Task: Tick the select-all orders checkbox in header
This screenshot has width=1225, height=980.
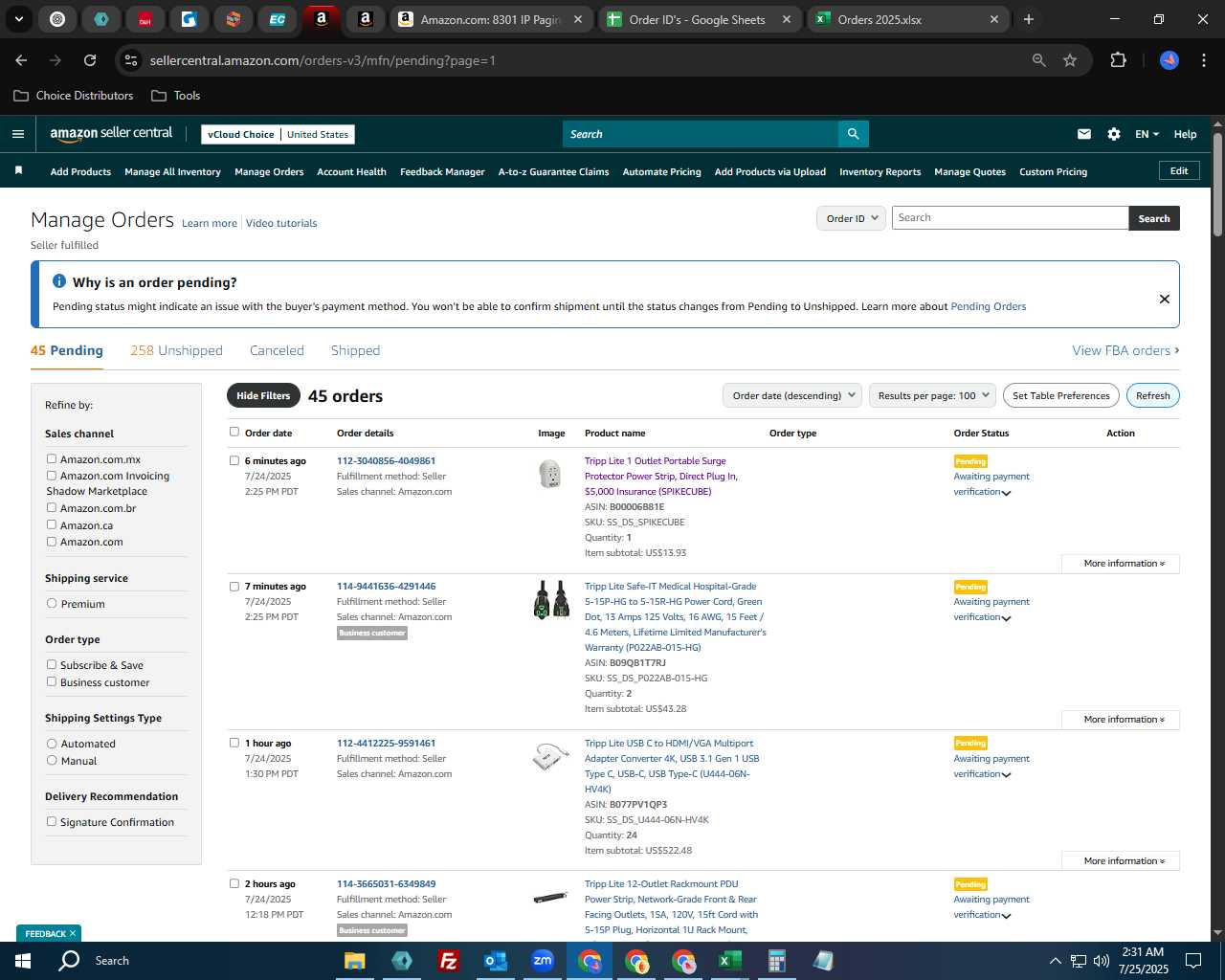Action: coord(234,432)
